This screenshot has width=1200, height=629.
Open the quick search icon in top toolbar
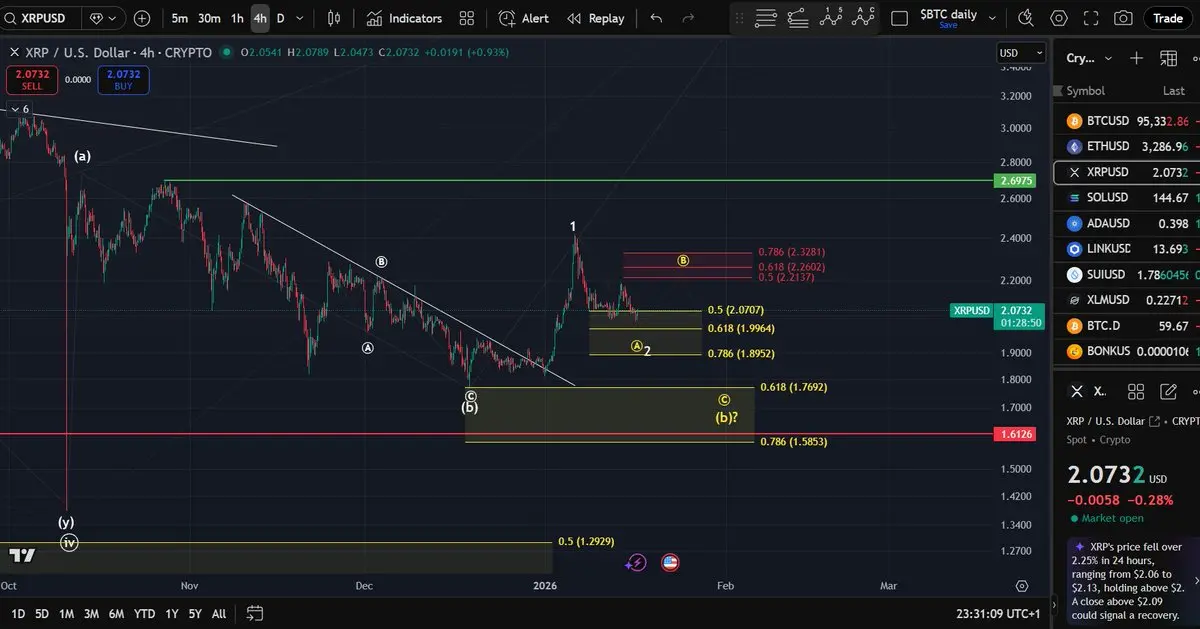pos(1026,18)
